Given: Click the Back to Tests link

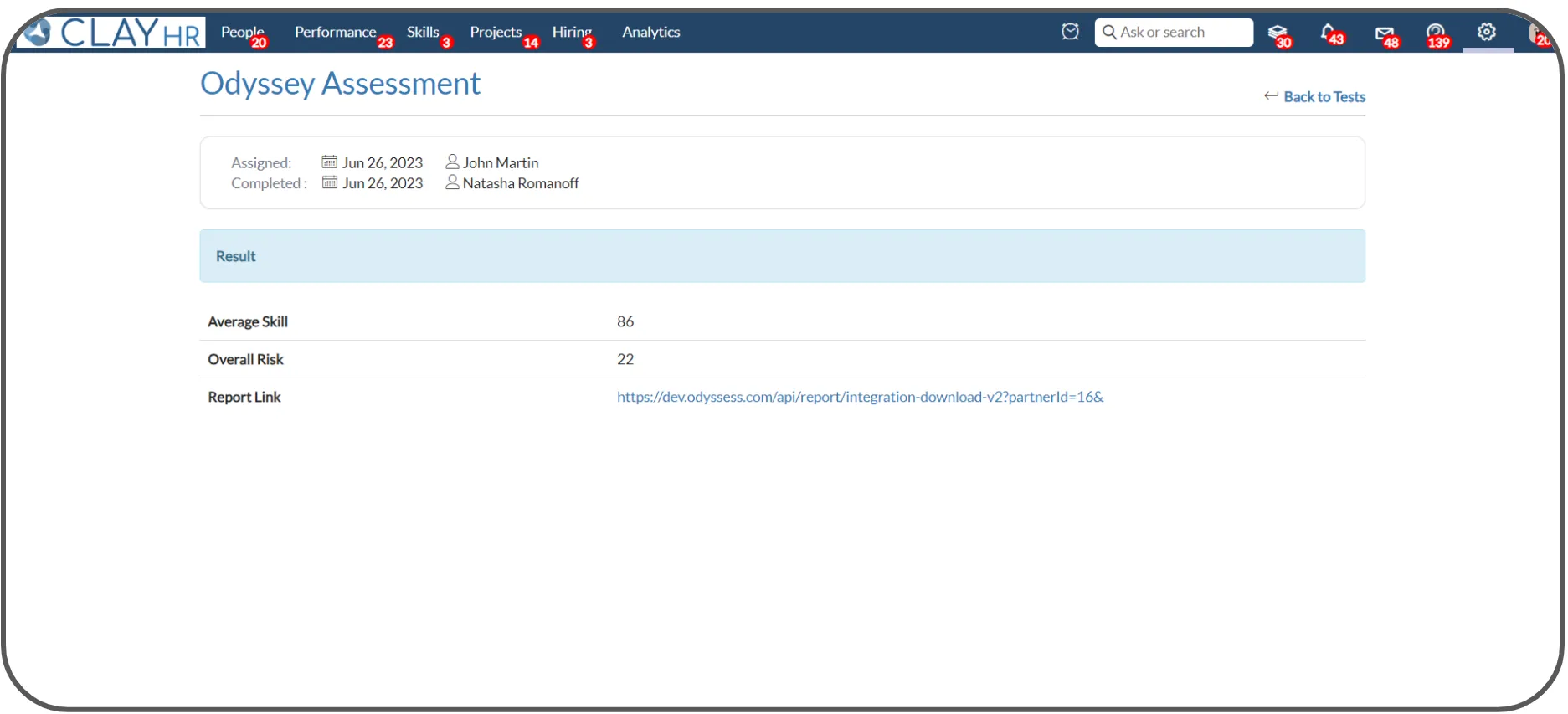Looking at the screenshot, I should [x=1324, y=97].
